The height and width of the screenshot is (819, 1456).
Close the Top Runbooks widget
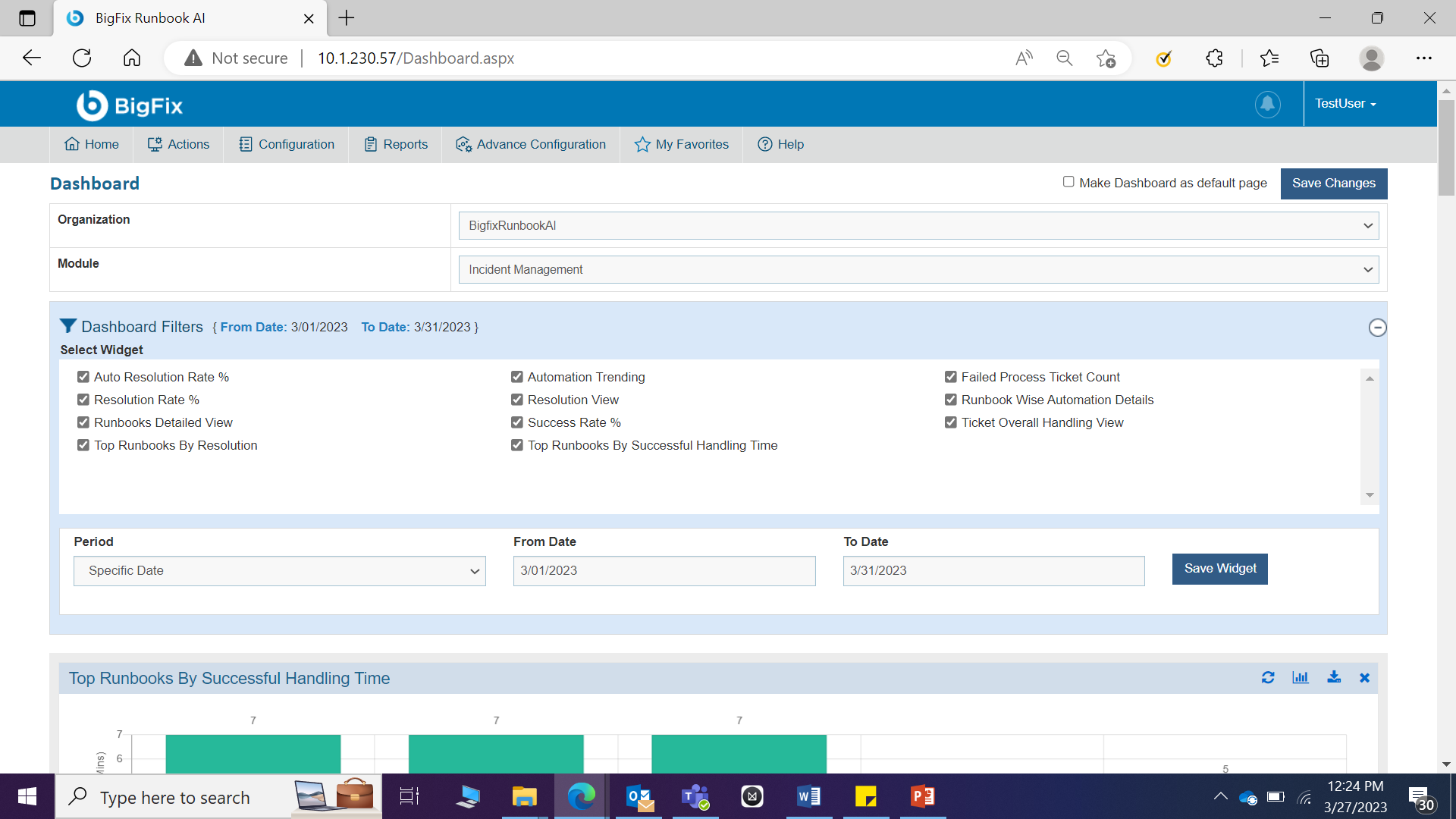tap(1364, 678)
